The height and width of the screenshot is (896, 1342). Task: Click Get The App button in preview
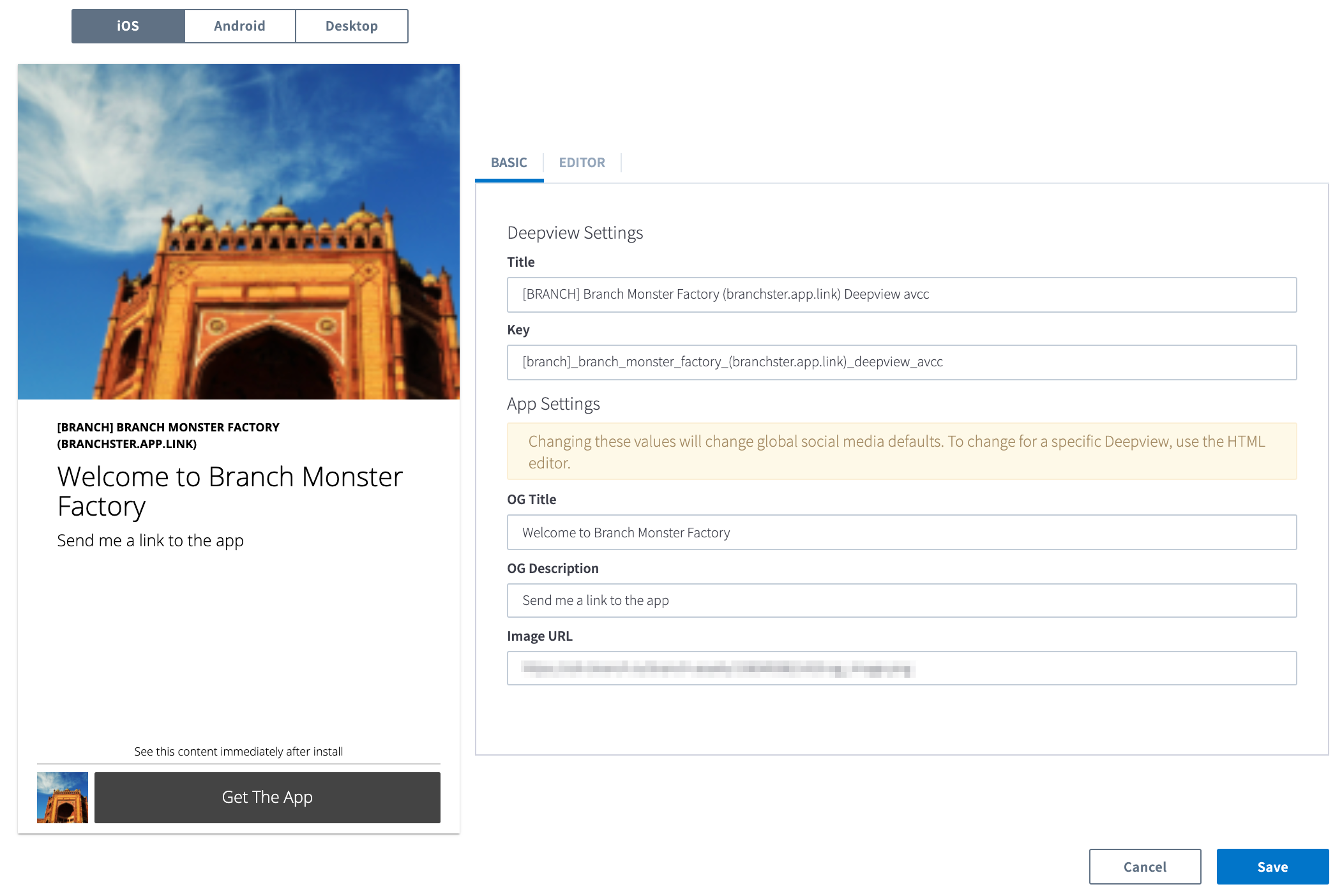pyautogui.click(x=267, y=798)
